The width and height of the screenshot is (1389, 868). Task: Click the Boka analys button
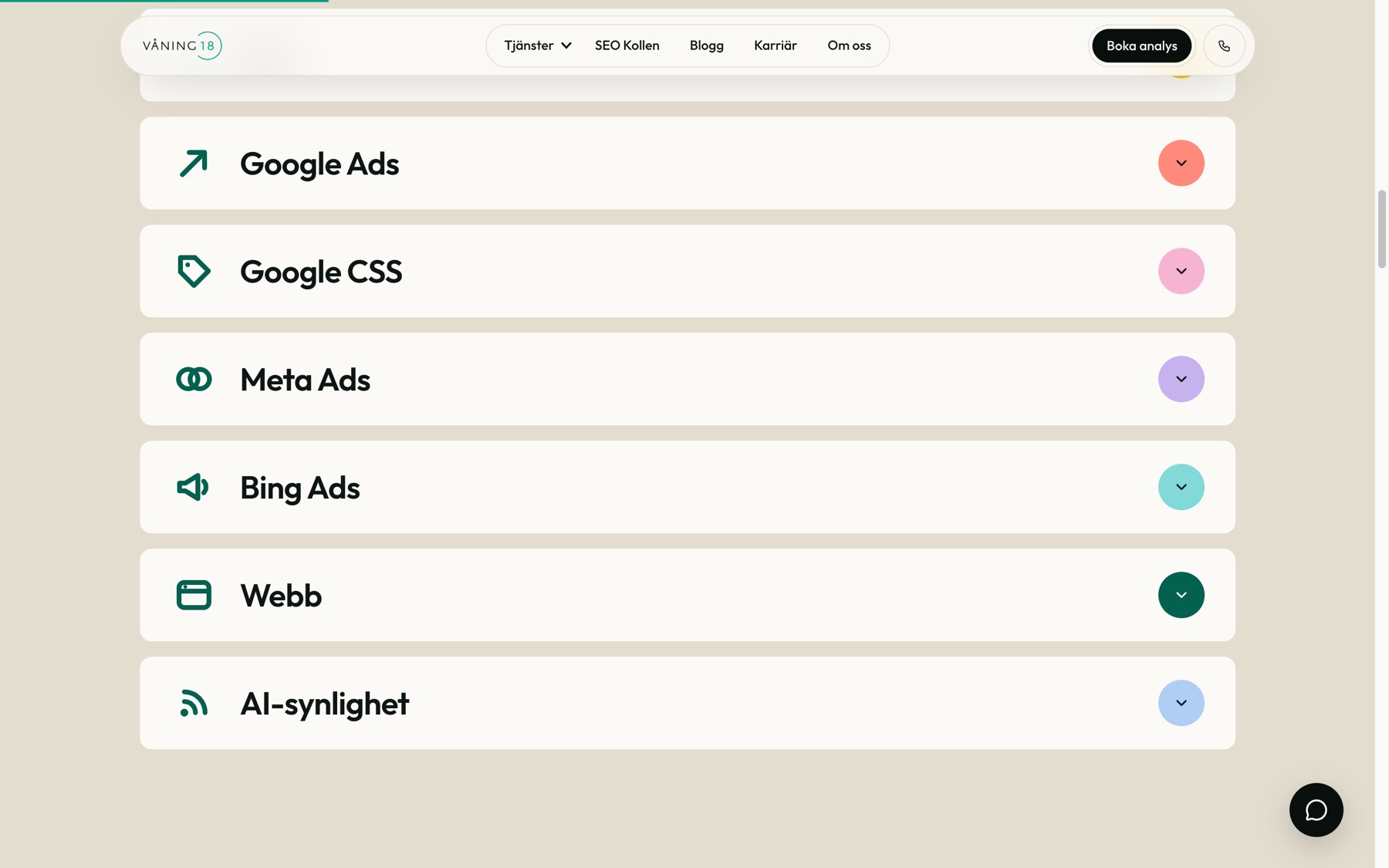point(1141,46)
